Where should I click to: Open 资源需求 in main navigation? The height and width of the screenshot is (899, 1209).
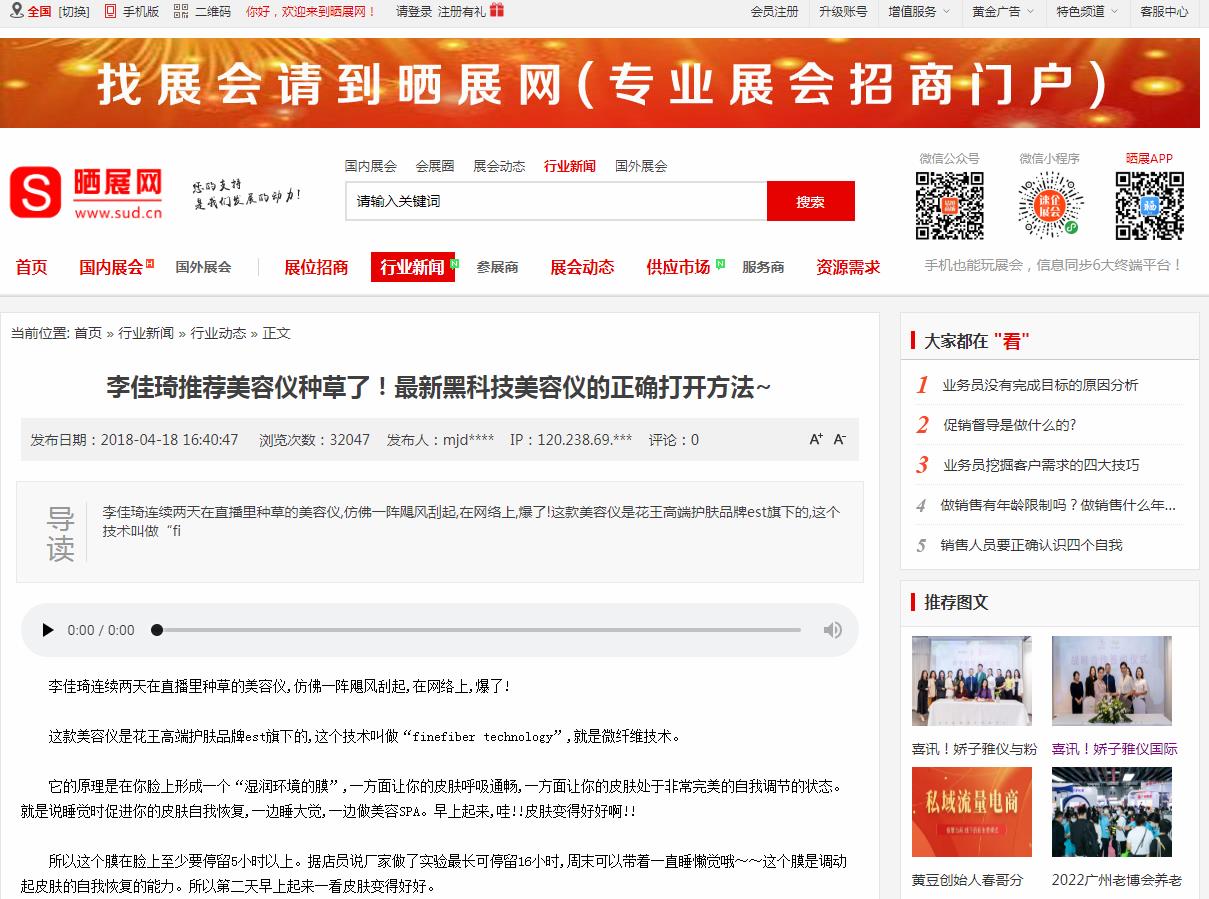point(848,267)
